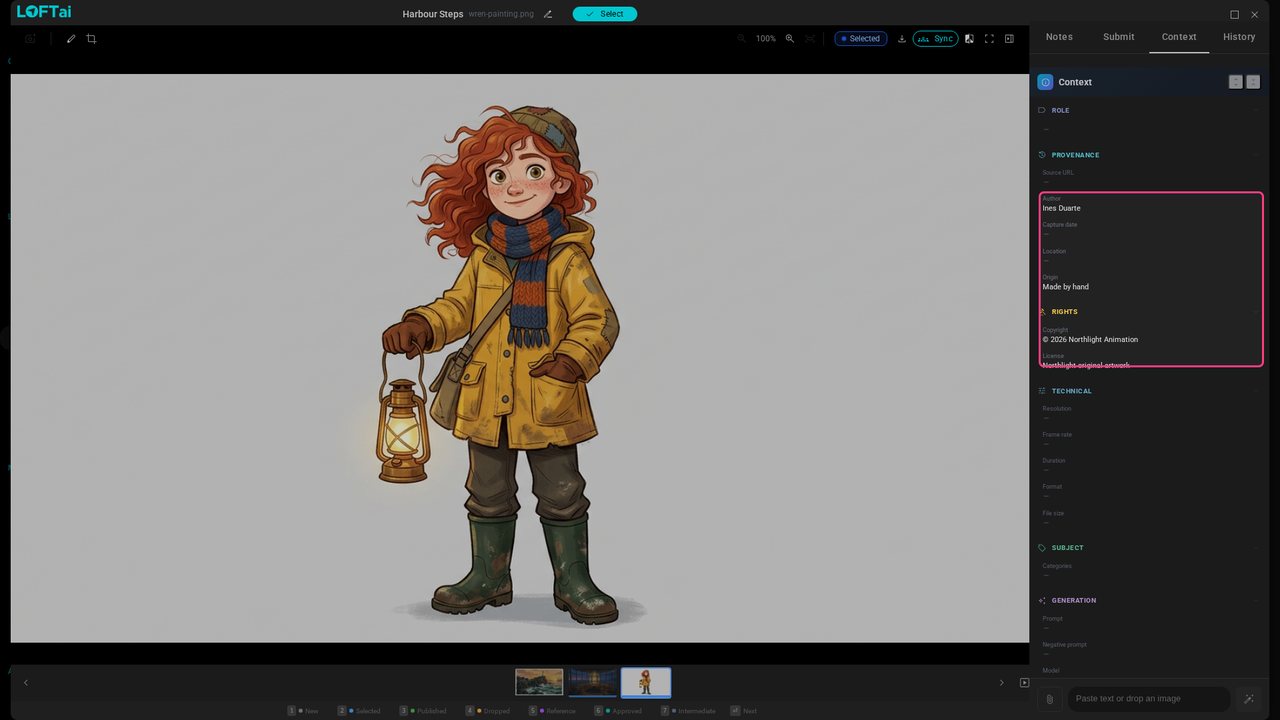The height and width of the screenshot is (720, 1280).
Task: Click the zoom out magnifier icon
Action: [x=741, y=39]
